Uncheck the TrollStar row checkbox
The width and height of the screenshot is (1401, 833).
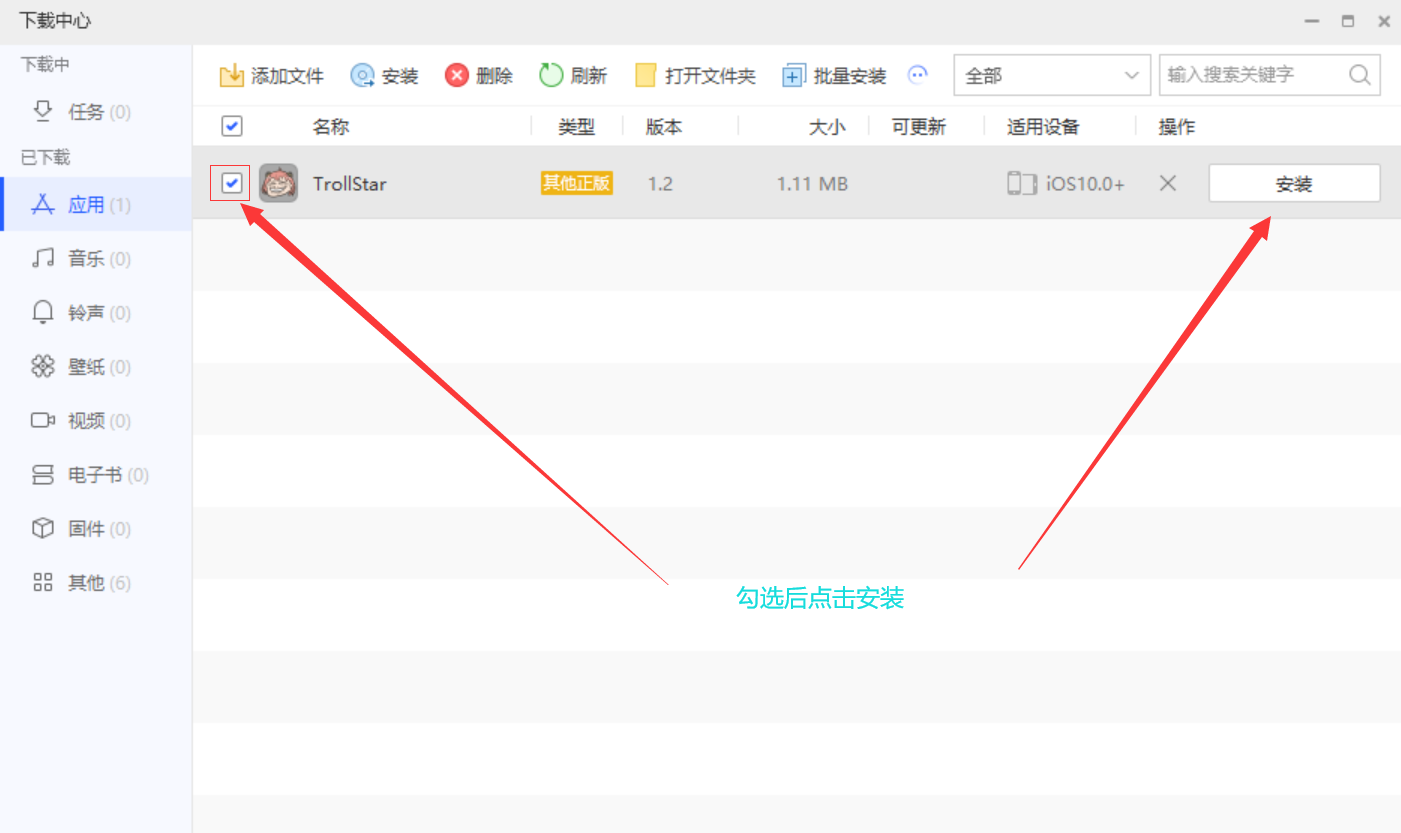click(x=231, y=183)
